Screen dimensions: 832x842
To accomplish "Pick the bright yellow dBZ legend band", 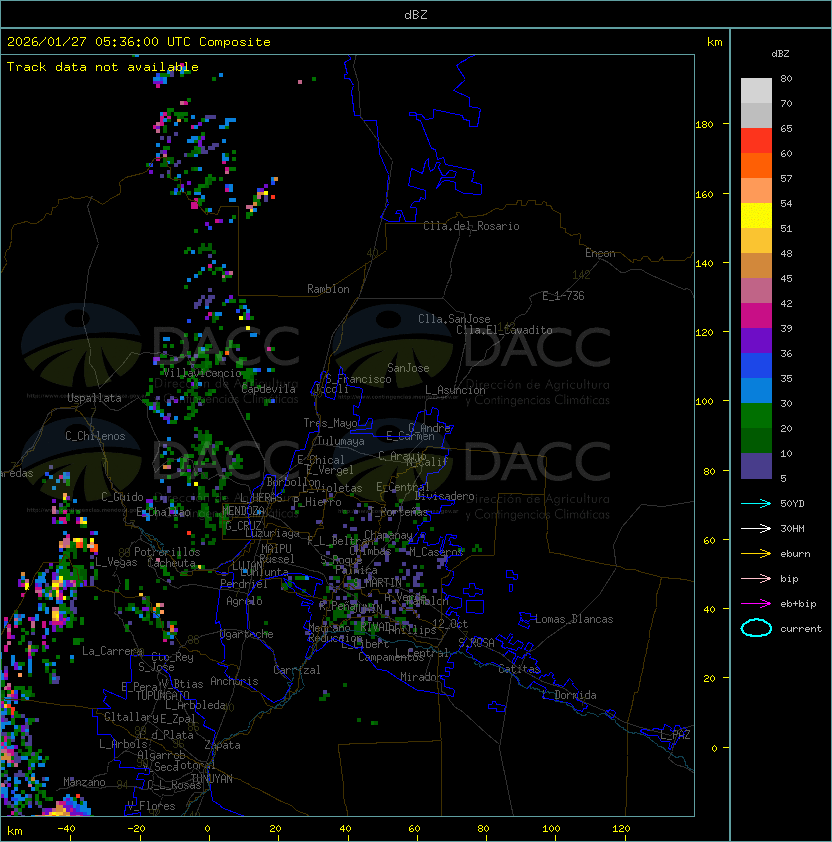I will pyautogui.click(x=756, y=216).
